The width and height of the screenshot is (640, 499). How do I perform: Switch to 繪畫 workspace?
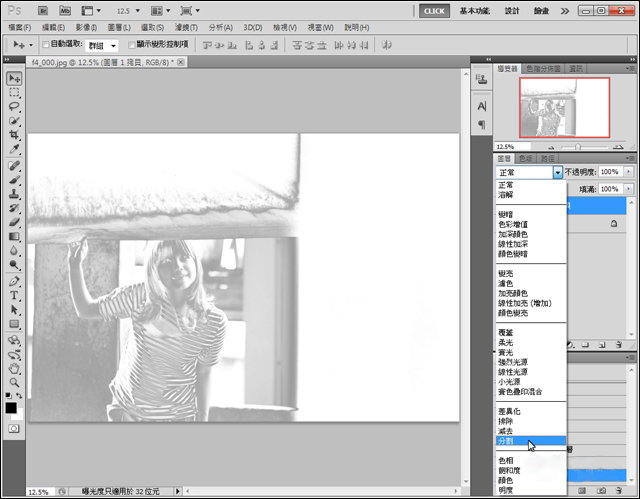542,11
